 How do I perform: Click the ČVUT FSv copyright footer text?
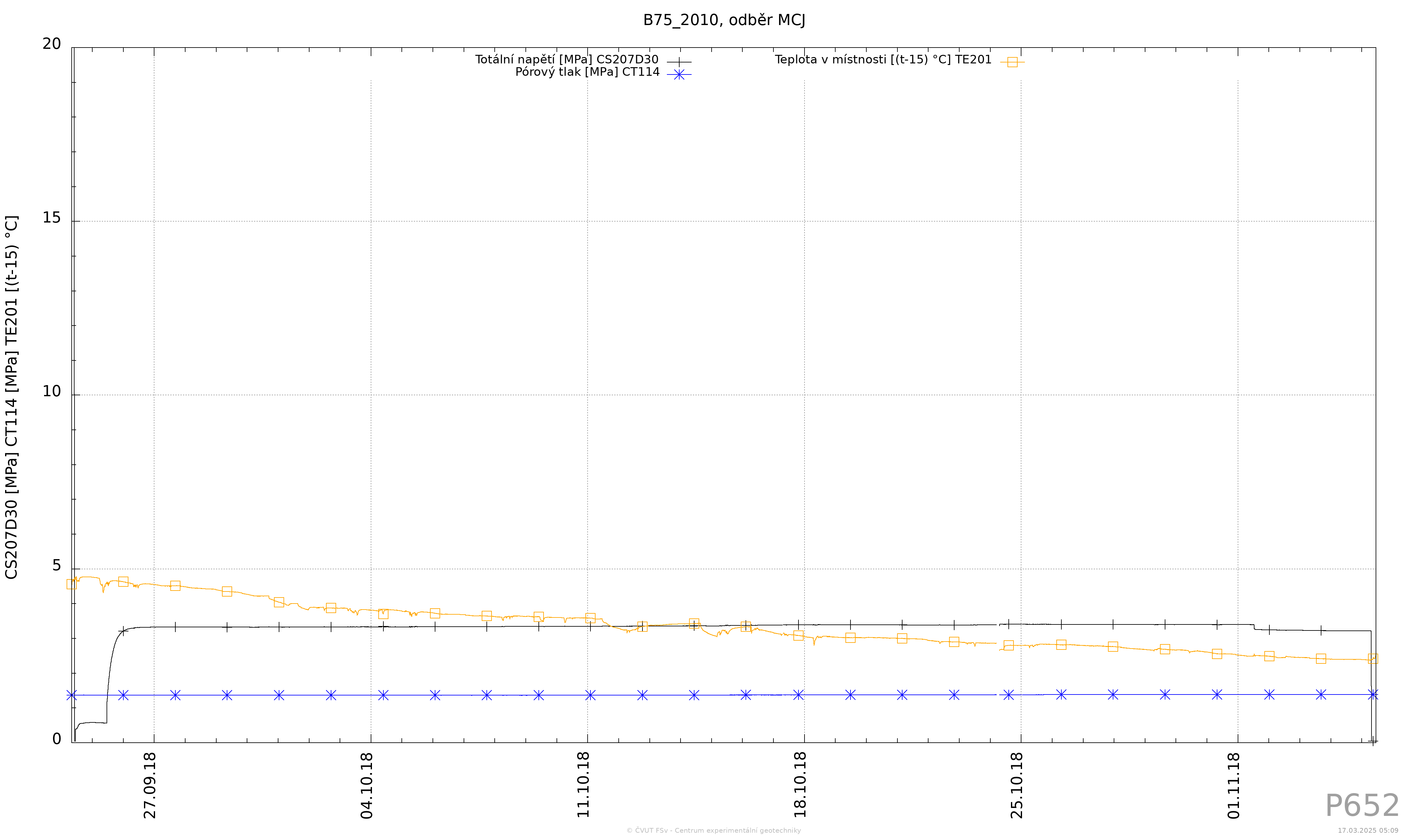[x=713, y=830]
